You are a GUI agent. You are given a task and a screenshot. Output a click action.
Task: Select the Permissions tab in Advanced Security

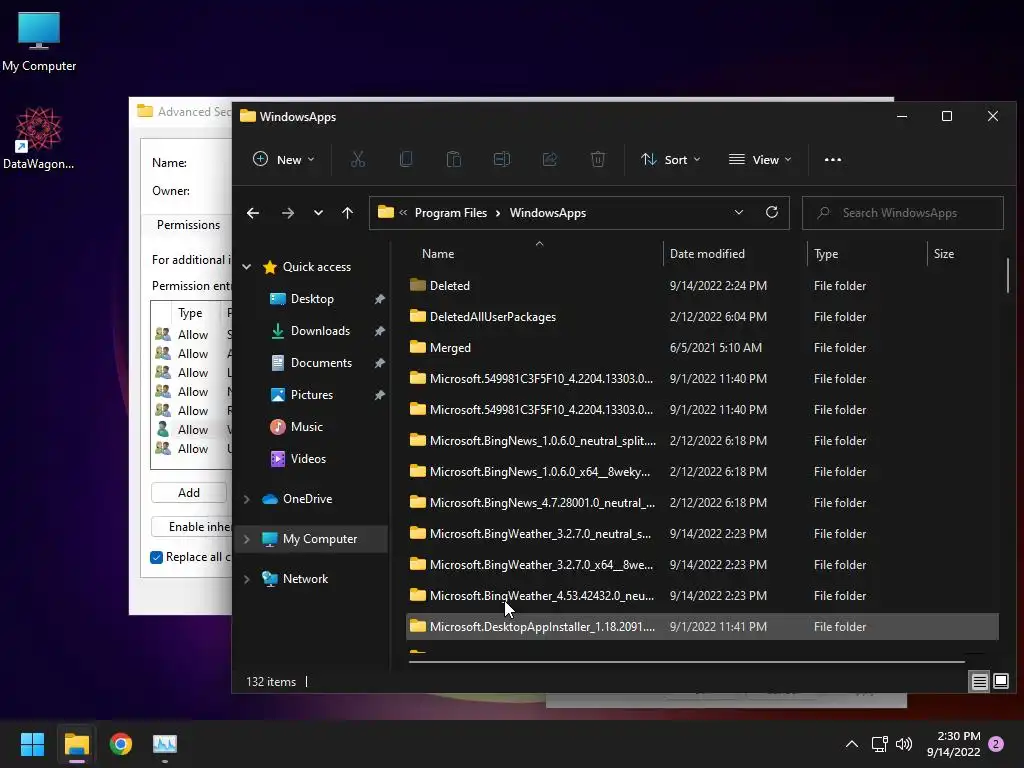point(188,225)
